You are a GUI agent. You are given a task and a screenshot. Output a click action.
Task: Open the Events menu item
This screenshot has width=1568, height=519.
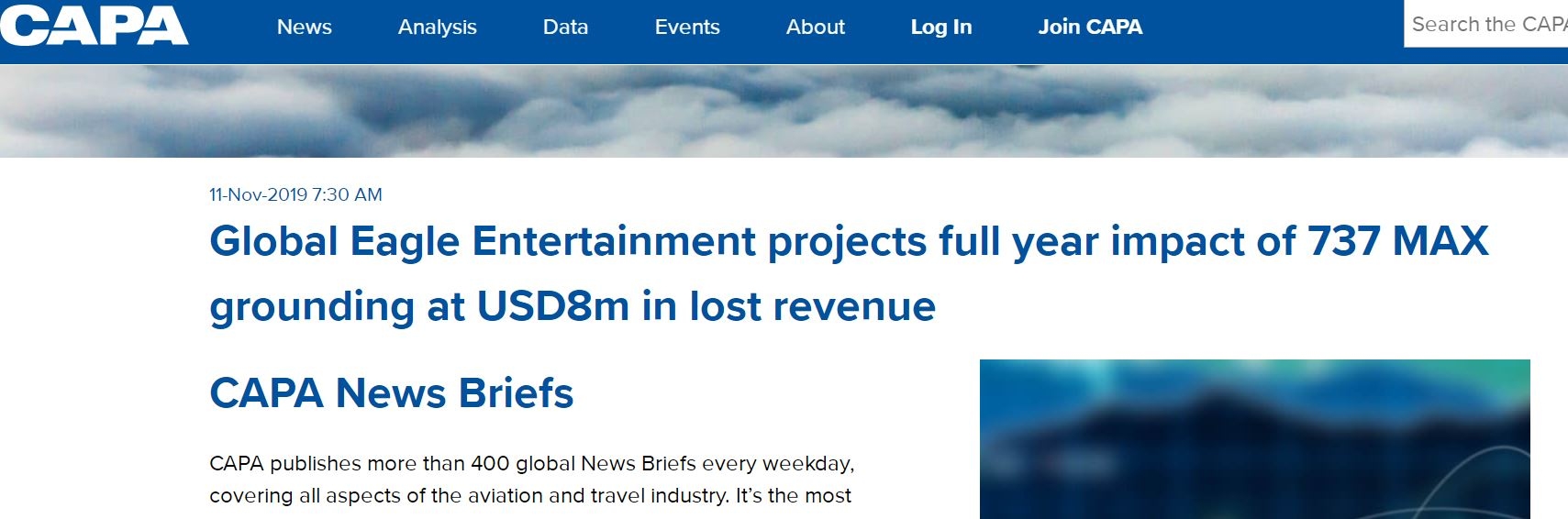coord(686,28)
